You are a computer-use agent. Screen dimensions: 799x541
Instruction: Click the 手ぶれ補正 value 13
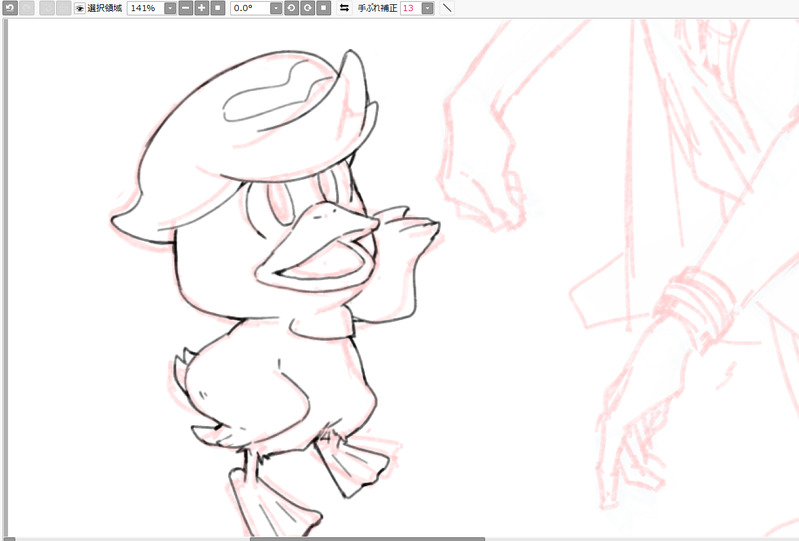pyautogui.click(x=411, y=8)
